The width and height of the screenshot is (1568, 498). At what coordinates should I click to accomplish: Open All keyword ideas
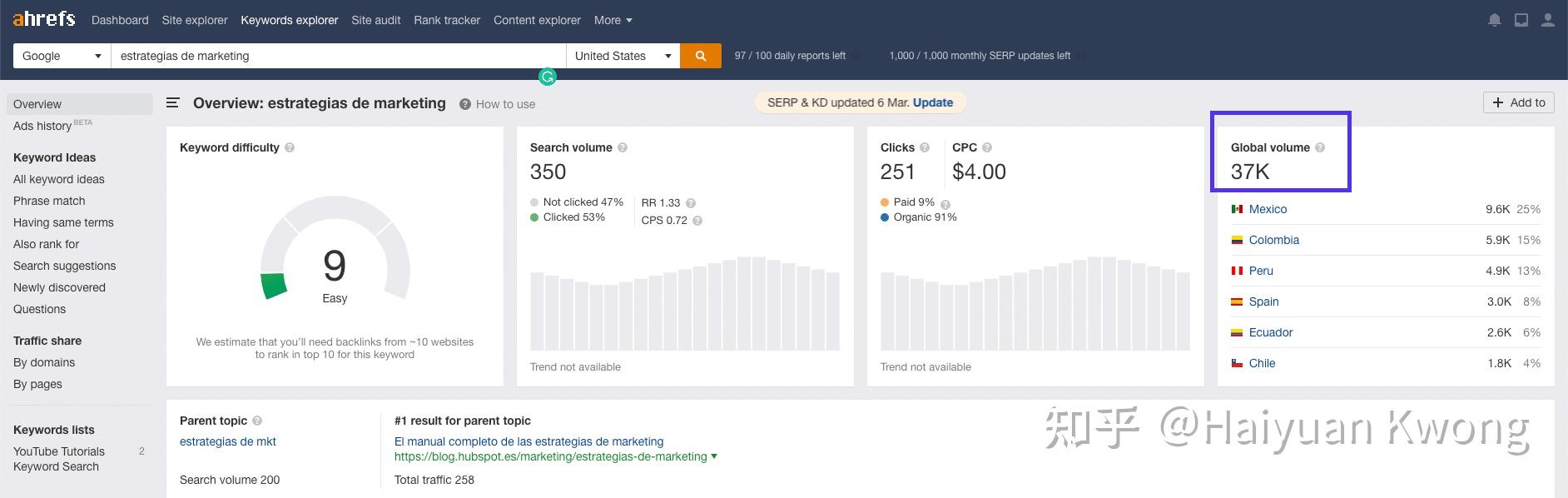(59, 179)
